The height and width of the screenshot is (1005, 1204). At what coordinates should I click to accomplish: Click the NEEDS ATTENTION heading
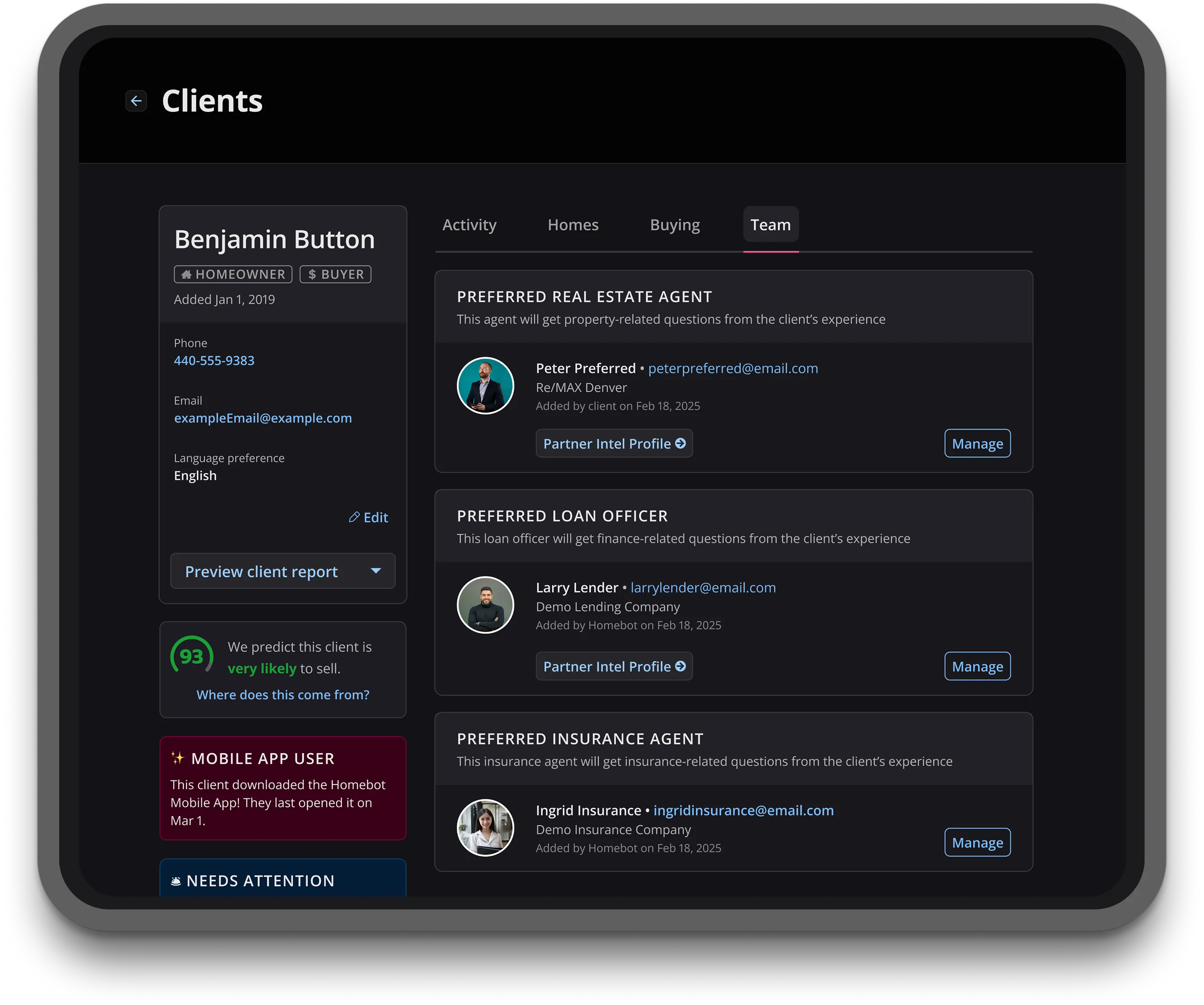point(260,881)
